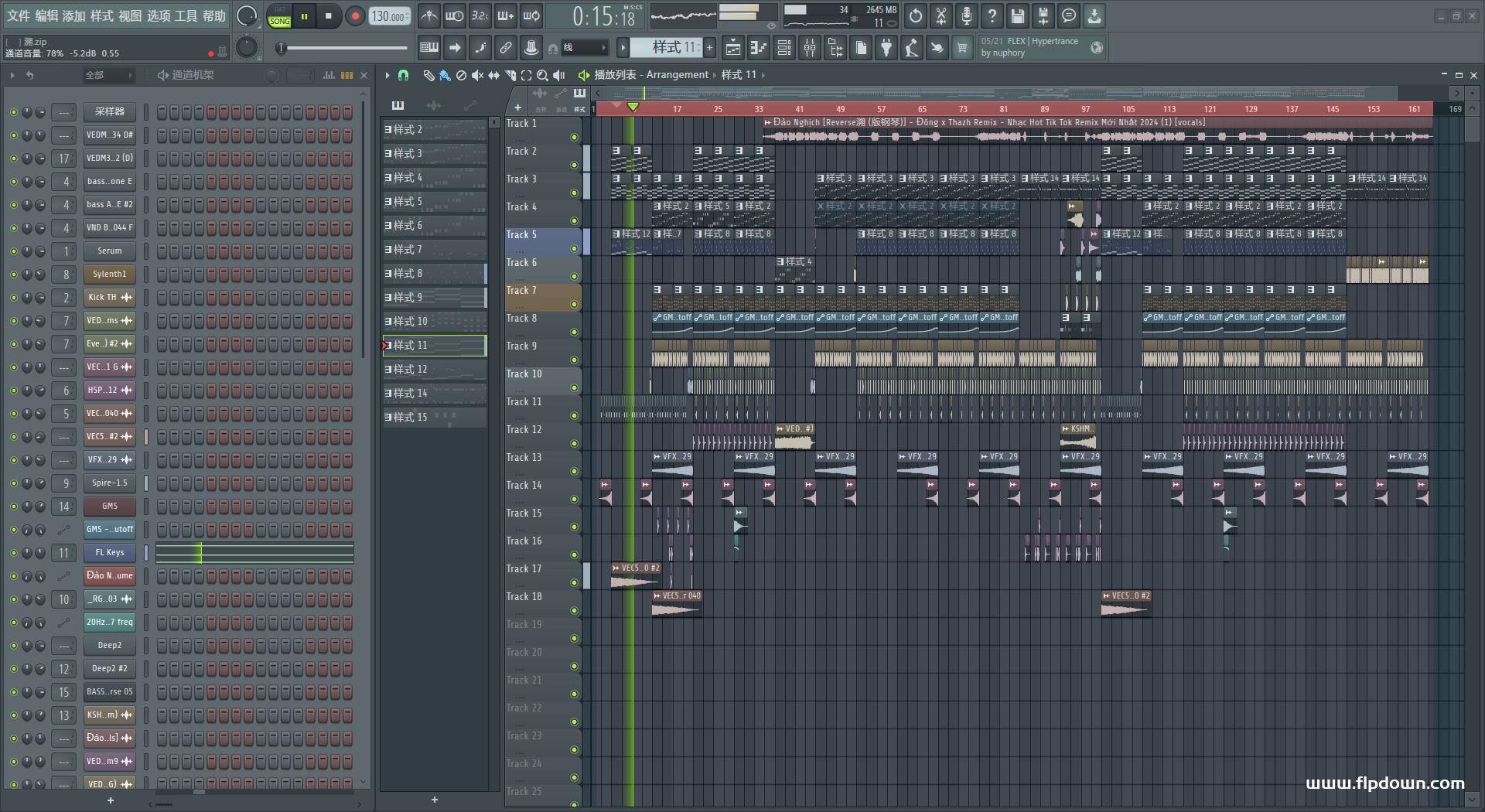Viewport: 1485px width, 812px height.
Task: Open the channel rack view icon
Action: (x=784, y=48)
